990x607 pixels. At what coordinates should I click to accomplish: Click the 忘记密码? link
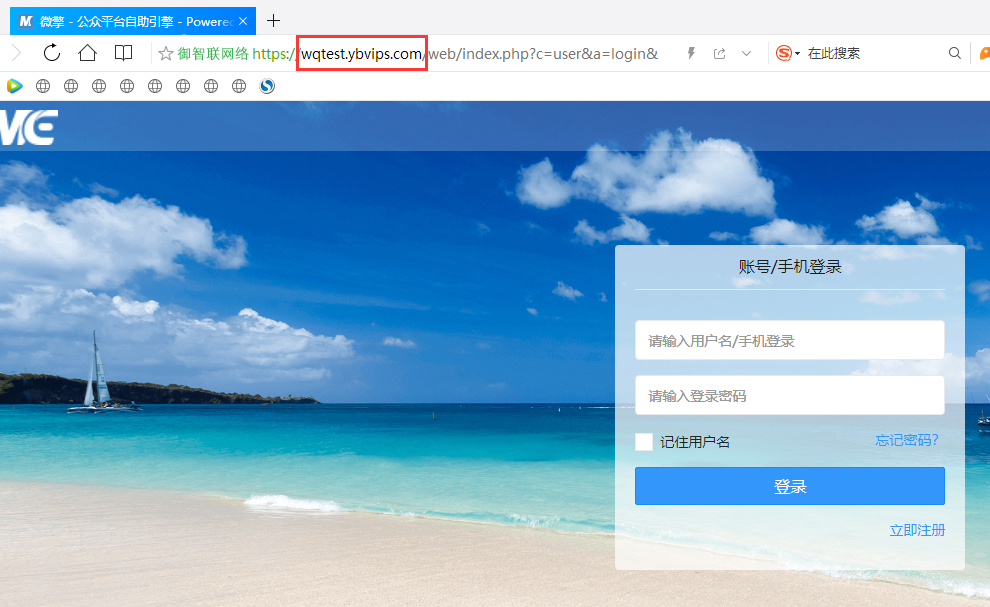[x=907, y=440]
